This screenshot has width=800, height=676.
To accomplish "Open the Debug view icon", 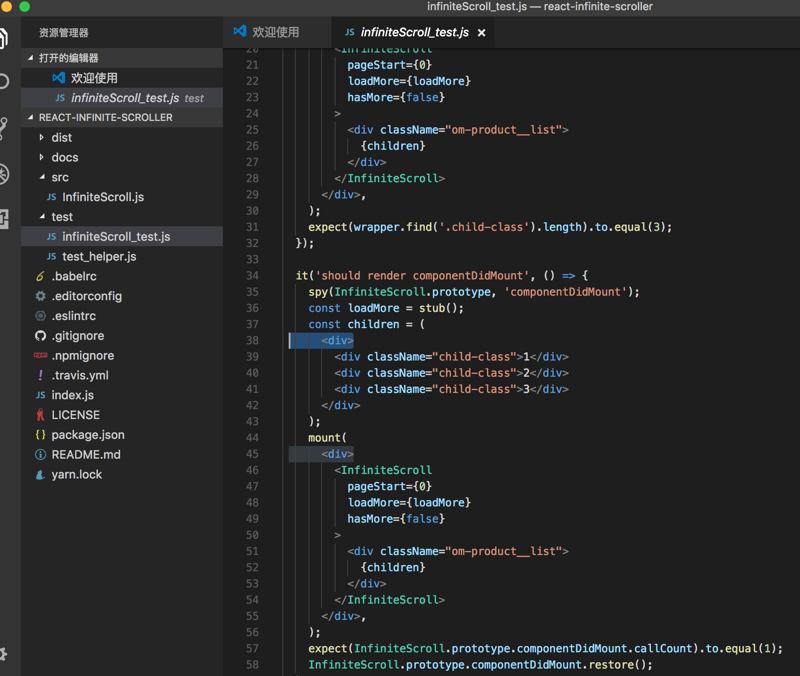I will [x=4, y=173].
